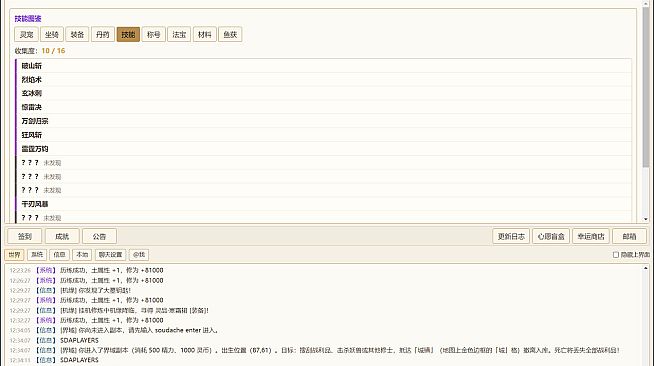Open the 千刃风暴 skill row

pos(323,204)
